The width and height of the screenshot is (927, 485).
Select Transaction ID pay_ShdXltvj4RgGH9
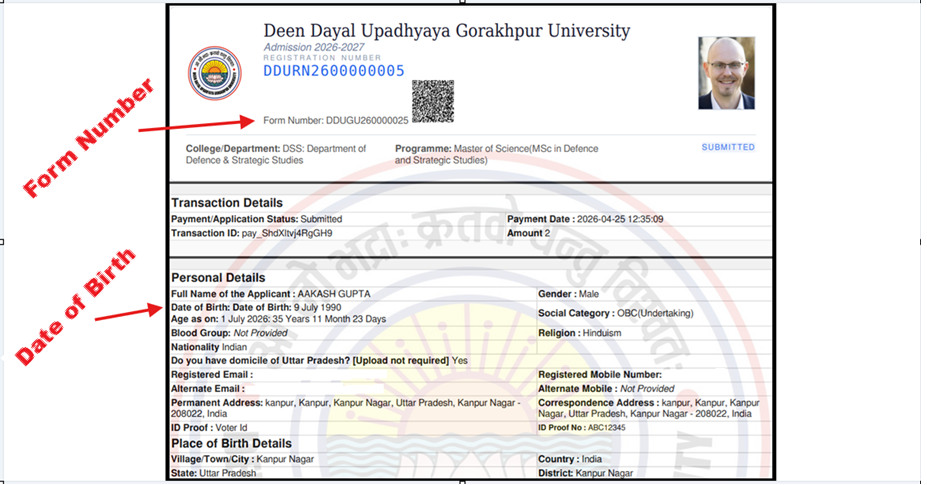(x=252, y=233)
